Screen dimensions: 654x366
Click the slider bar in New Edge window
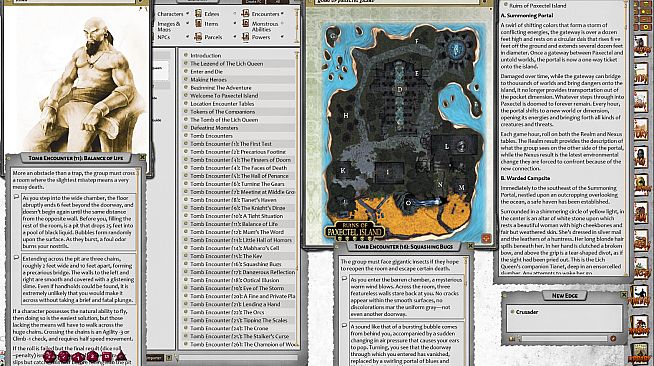[x=563, y=339]
